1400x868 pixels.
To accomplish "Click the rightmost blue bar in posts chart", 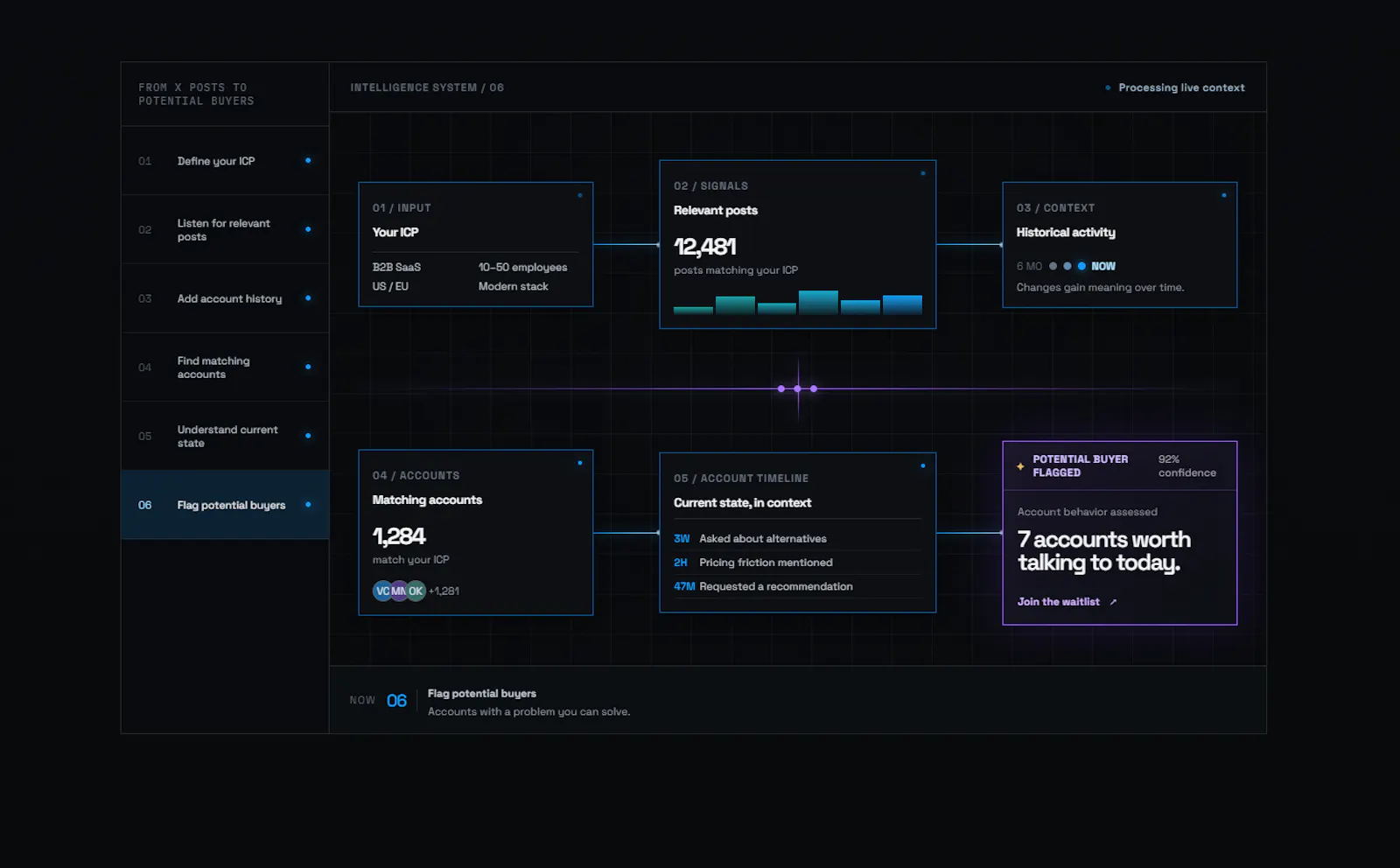I will [902, 304].
